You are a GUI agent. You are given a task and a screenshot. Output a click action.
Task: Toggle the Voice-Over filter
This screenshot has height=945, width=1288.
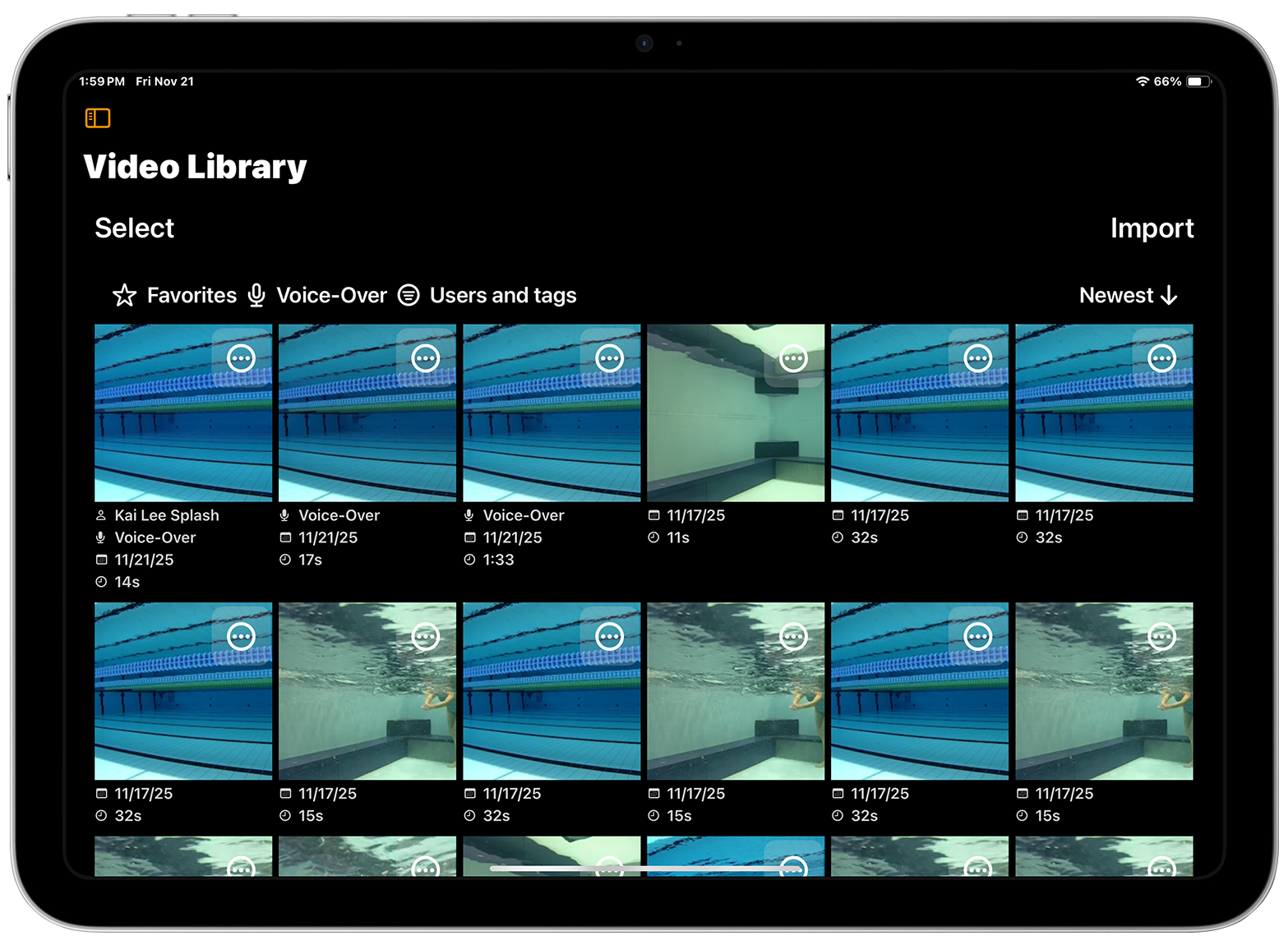click(x=317, y=295)
